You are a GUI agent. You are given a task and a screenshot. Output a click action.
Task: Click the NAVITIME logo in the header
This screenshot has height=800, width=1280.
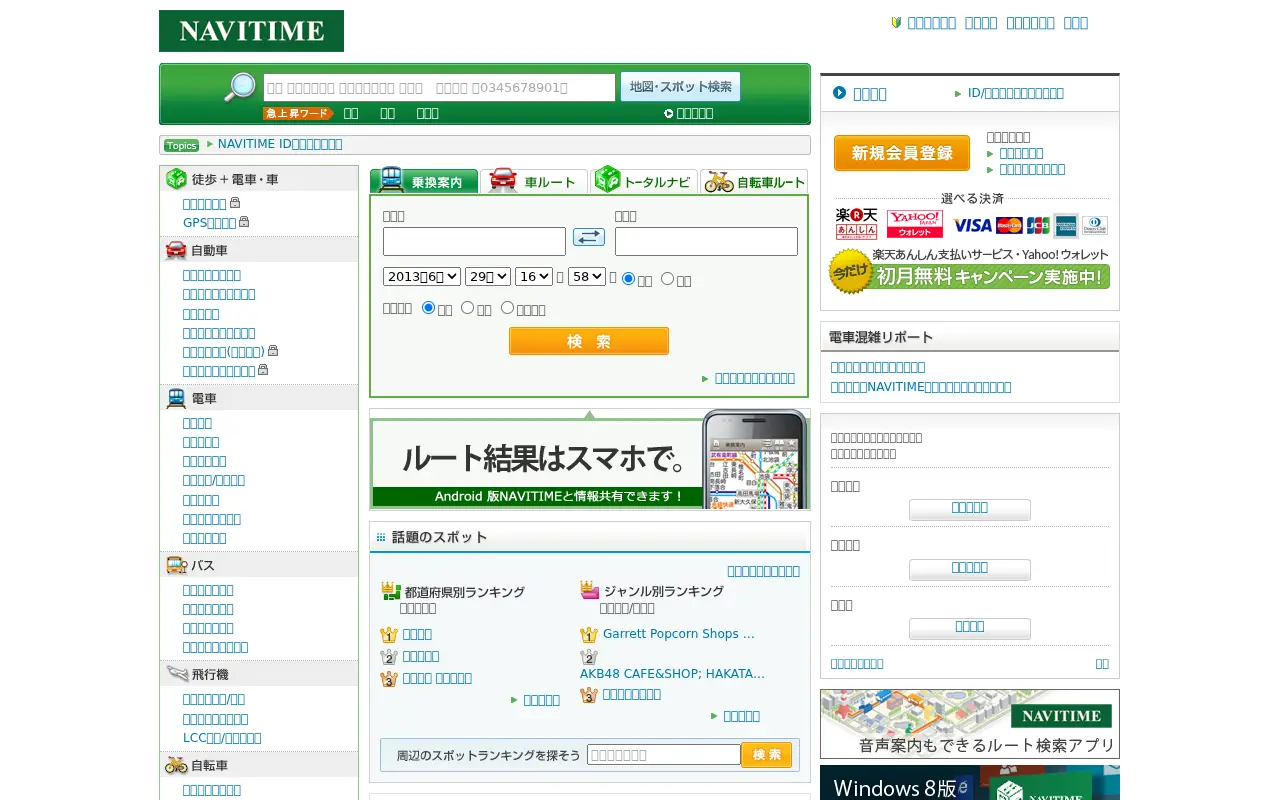(x=251, y=31)
